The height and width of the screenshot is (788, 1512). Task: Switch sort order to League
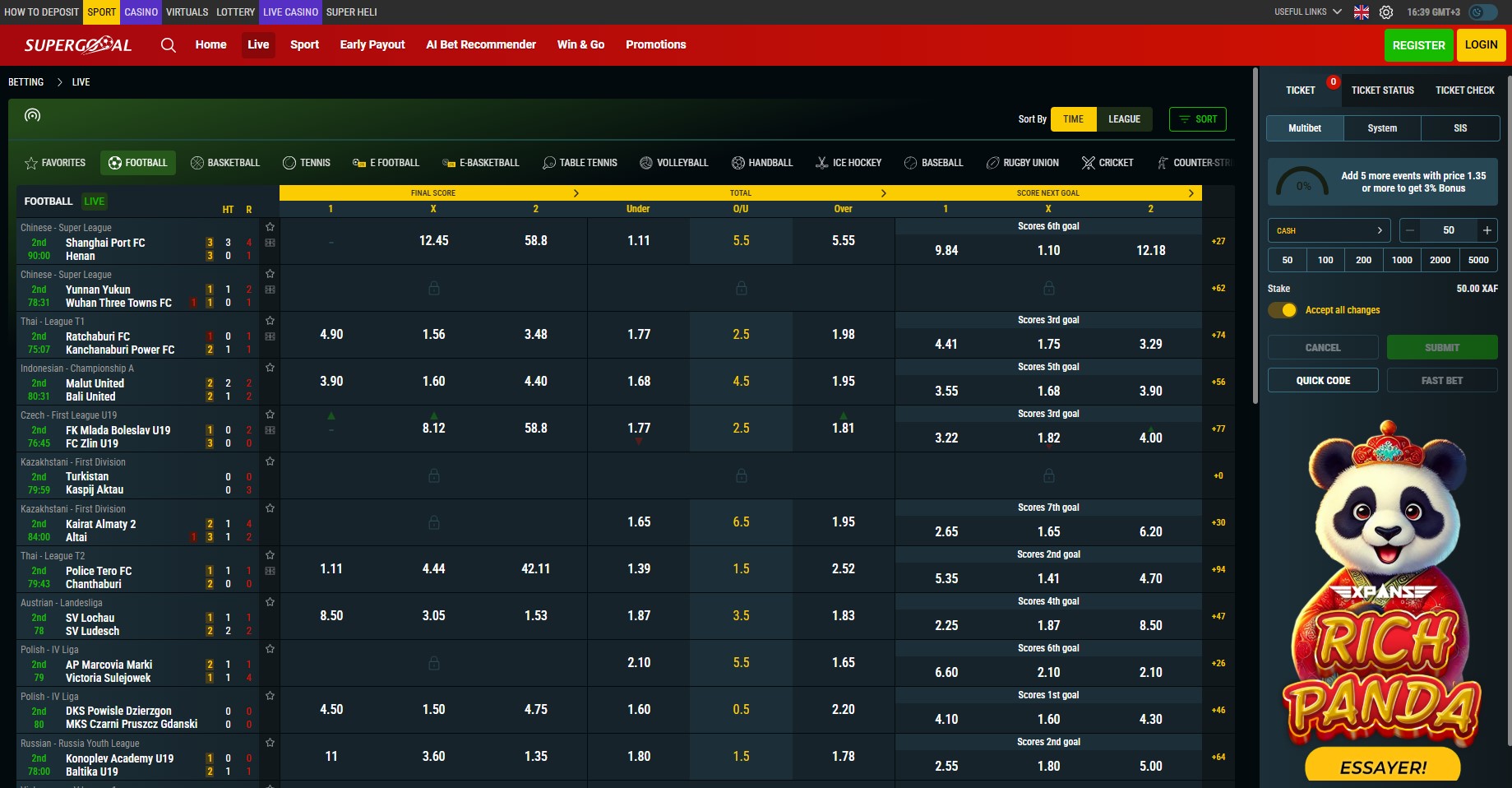tap(1124, 119)
